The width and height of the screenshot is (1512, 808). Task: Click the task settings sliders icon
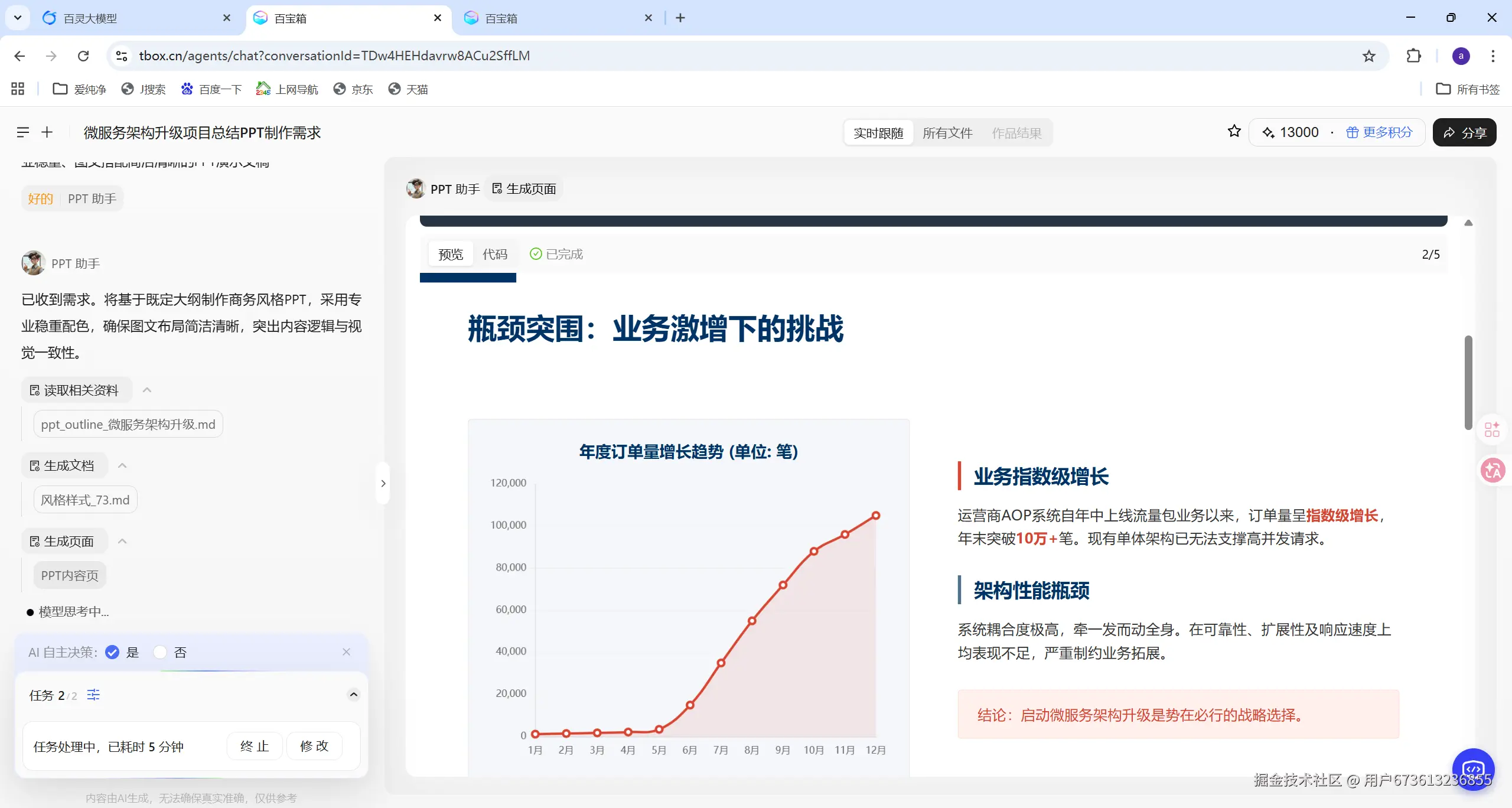coord(93,695)
